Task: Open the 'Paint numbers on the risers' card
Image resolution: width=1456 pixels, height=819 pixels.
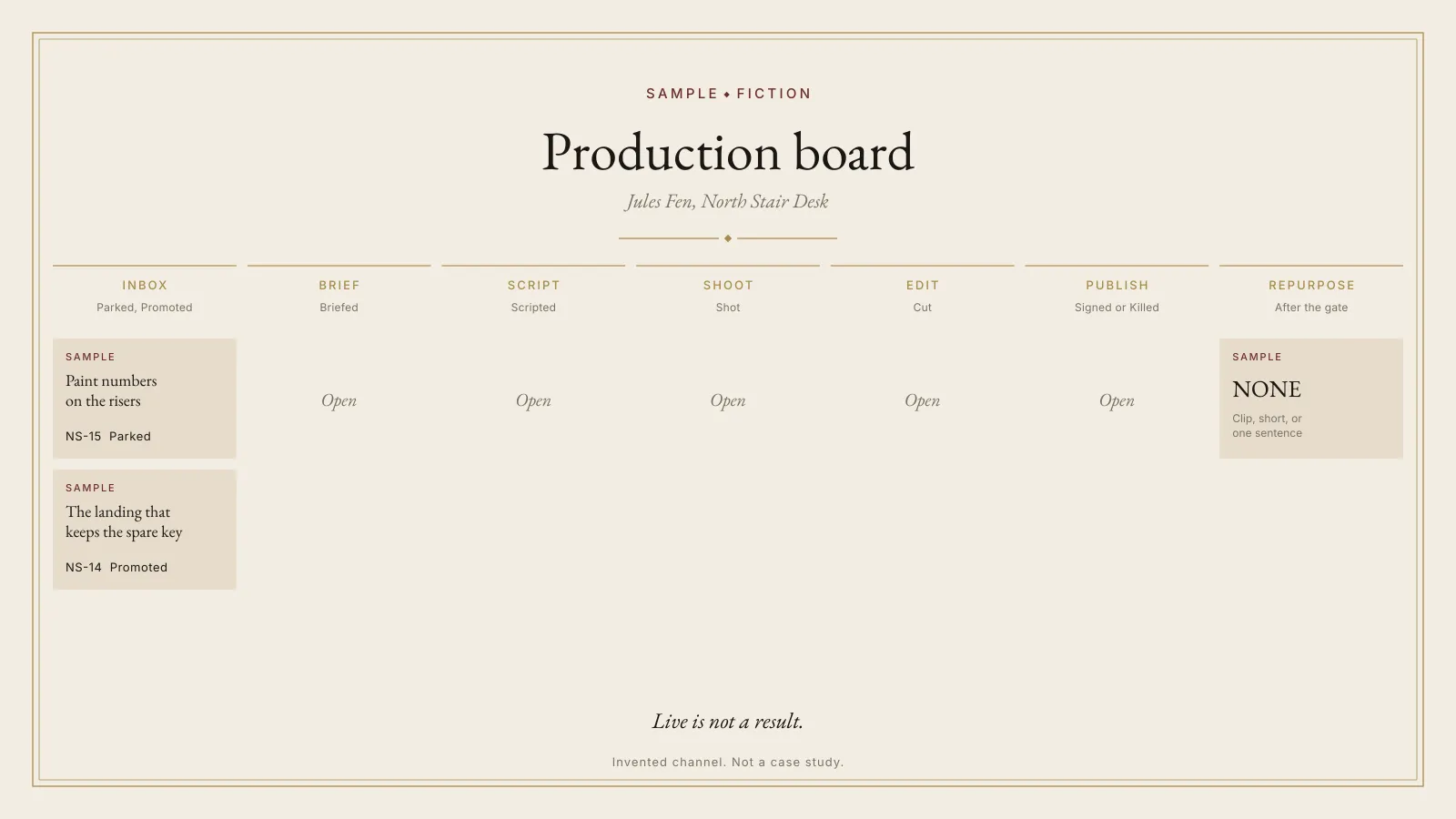Action: coord(145,399)
